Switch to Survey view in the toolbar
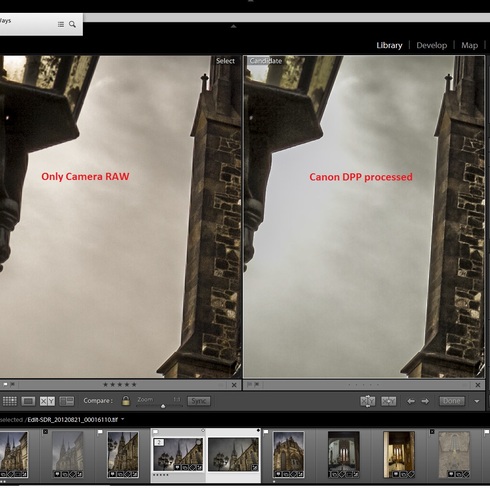Image resolution: width=490 pixels, height=489 pixels. [x=66, y=401]
